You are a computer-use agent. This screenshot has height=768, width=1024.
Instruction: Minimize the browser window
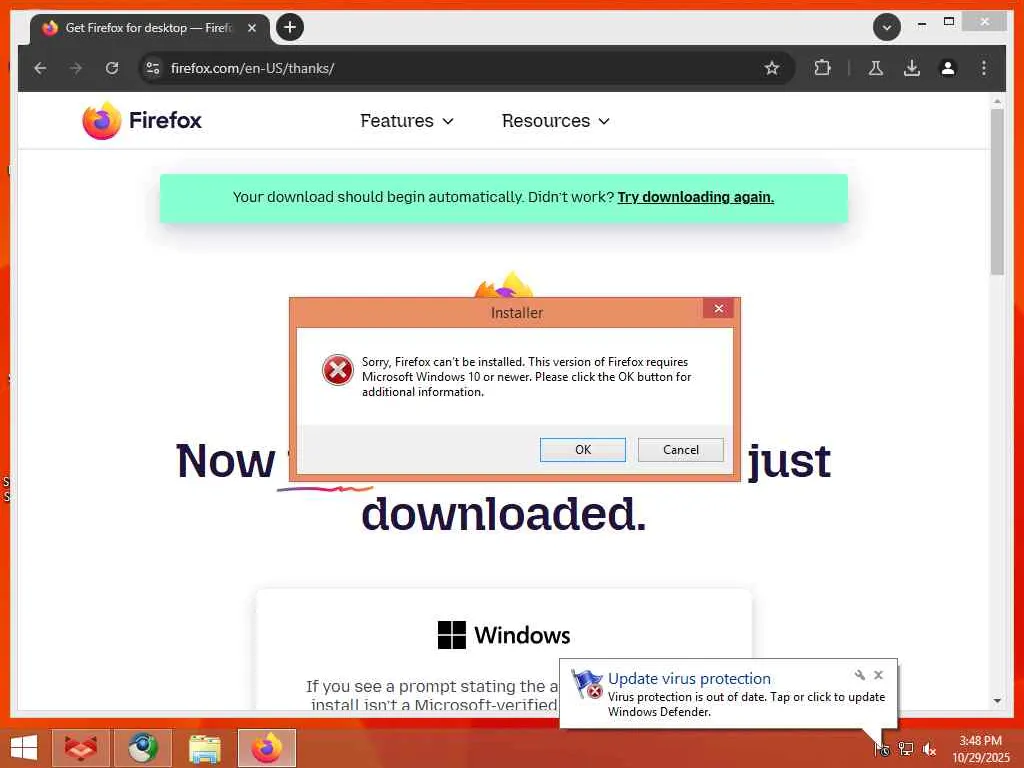921,24
